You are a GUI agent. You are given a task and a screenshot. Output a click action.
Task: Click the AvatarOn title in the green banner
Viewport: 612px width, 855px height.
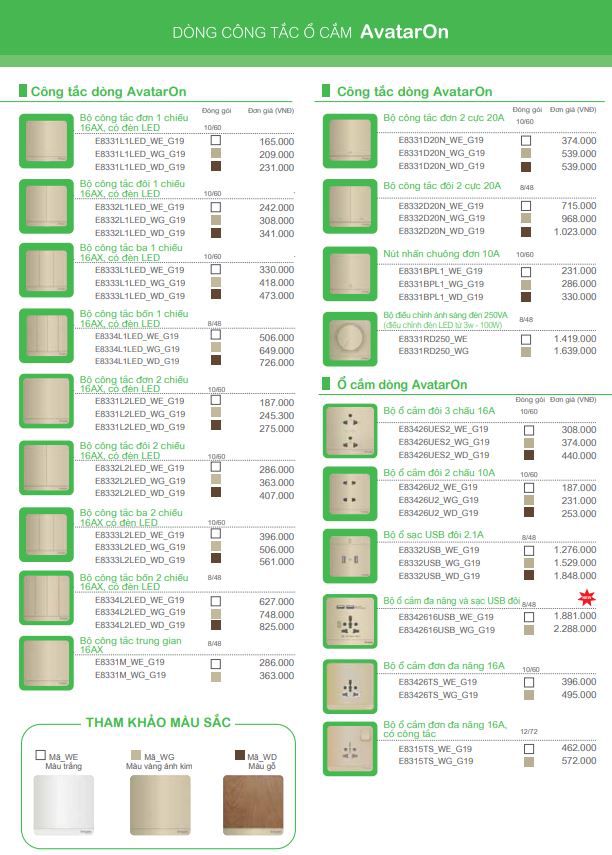[404, 32]
